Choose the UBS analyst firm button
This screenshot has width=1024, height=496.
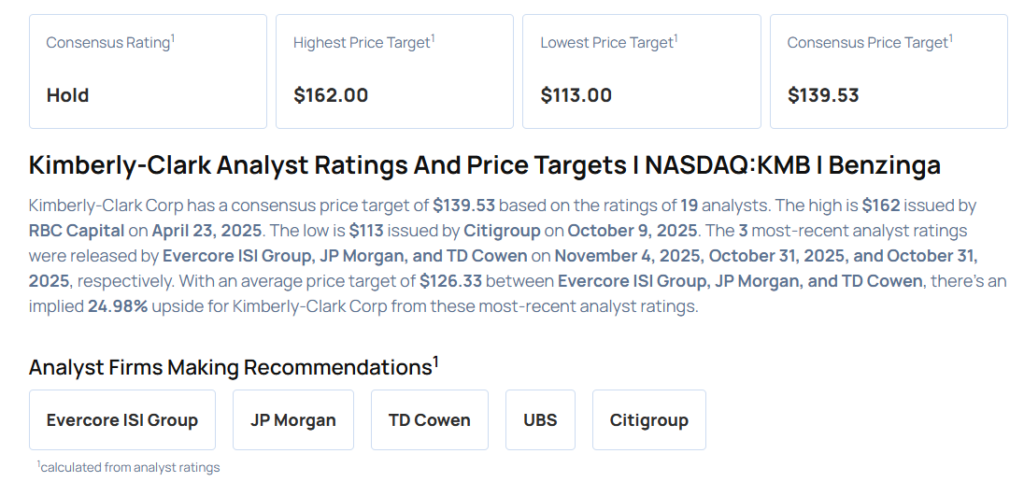(x=540, y=420)
